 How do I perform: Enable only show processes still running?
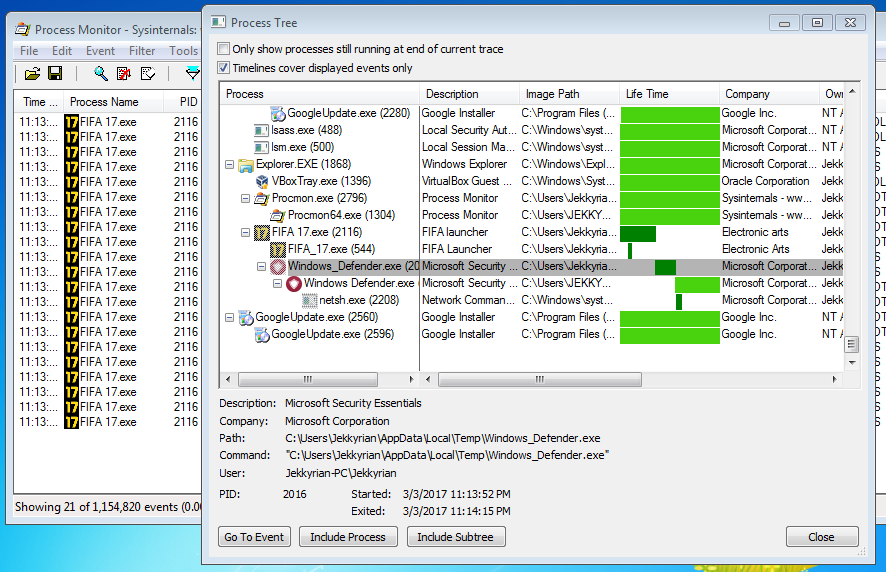point(224,49)
